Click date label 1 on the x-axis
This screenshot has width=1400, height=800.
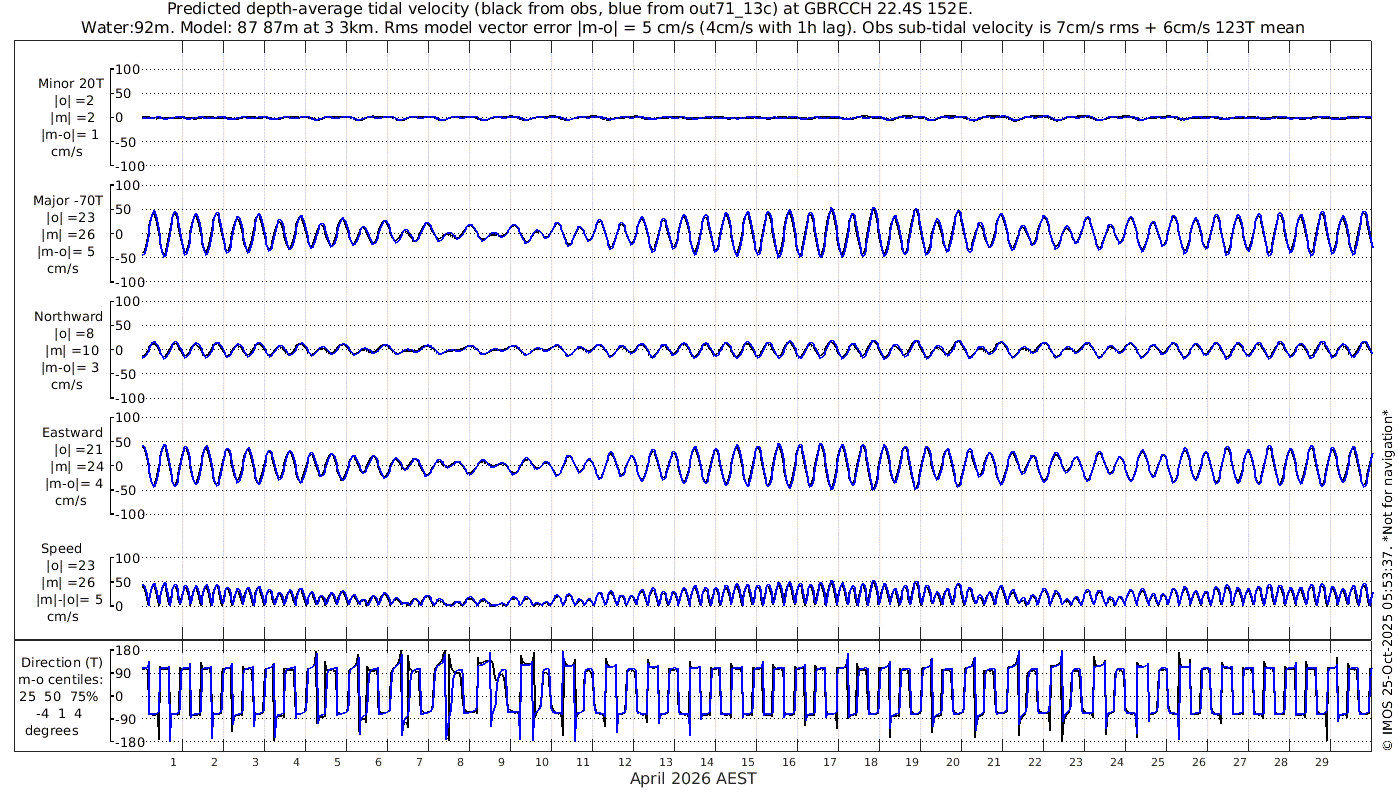[174, 762]
